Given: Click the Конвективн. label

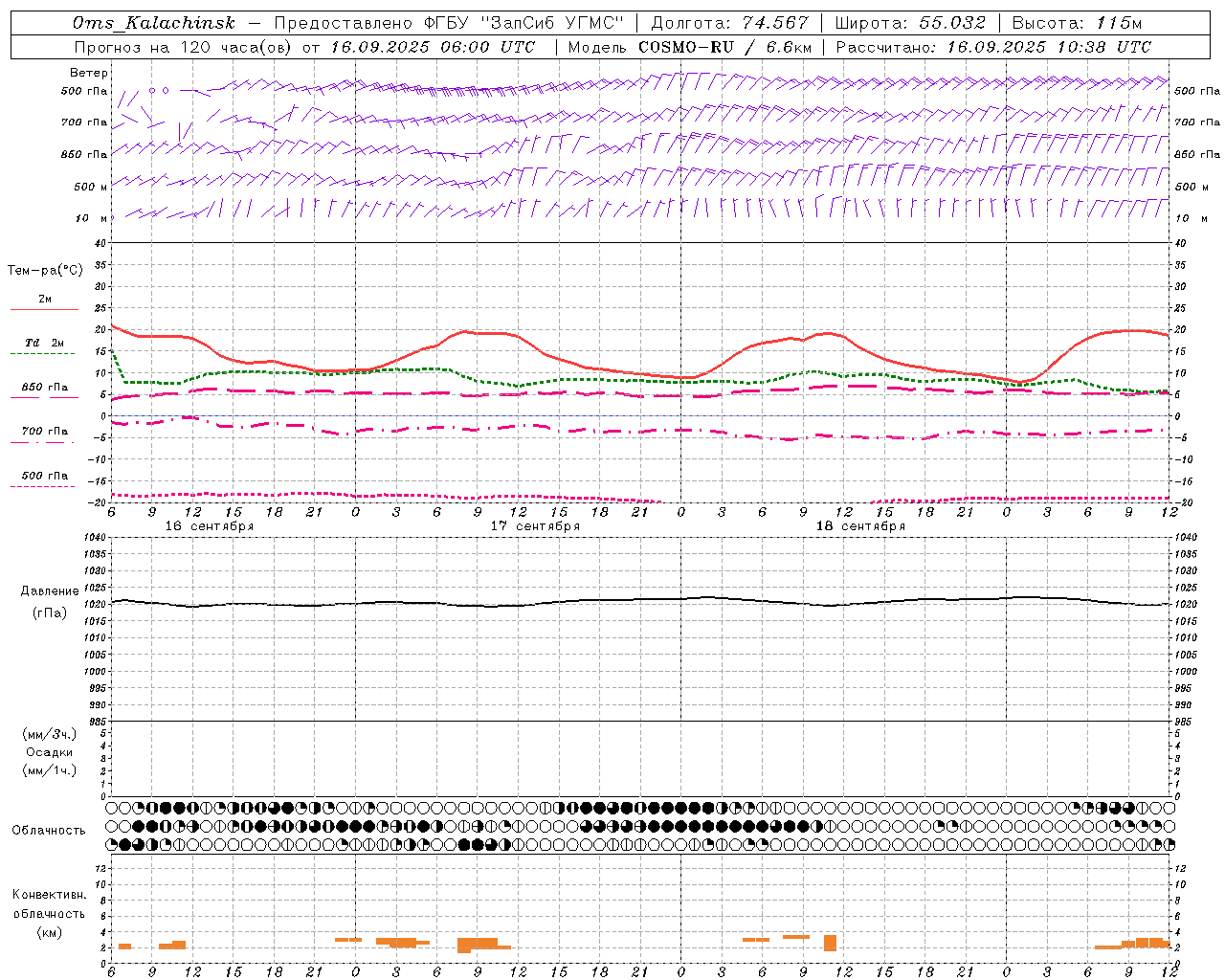Looking at the screenshot, I should pos(49,895).
